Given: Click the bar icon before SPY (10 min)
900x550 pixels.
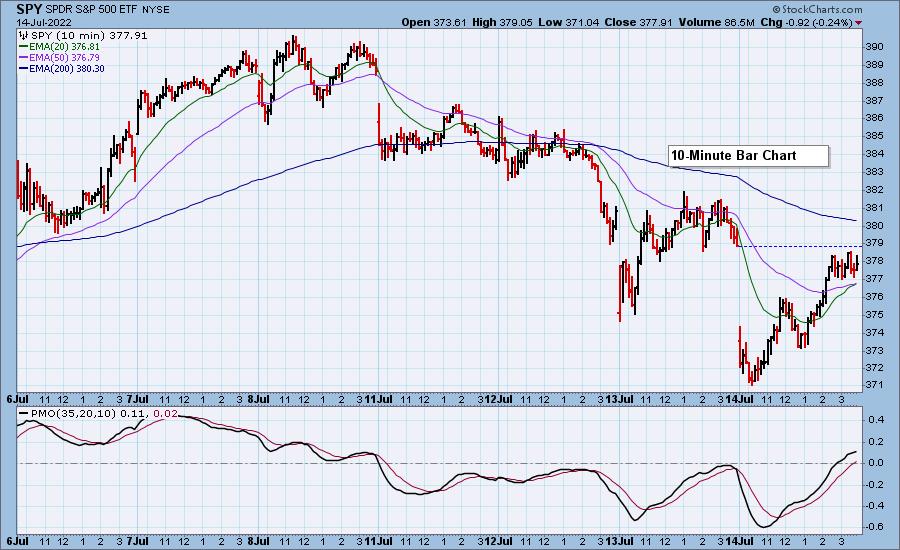Looking at the screenshot, I should click(x=24, y=36).
